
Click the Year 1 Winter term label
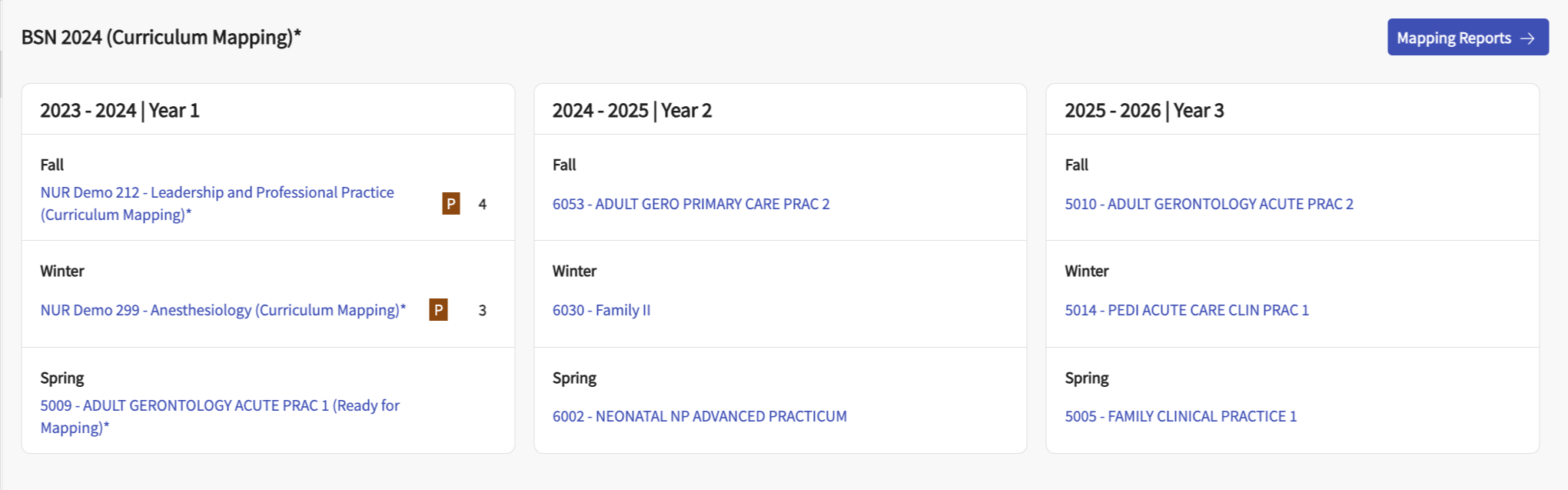tap(62, 271)
